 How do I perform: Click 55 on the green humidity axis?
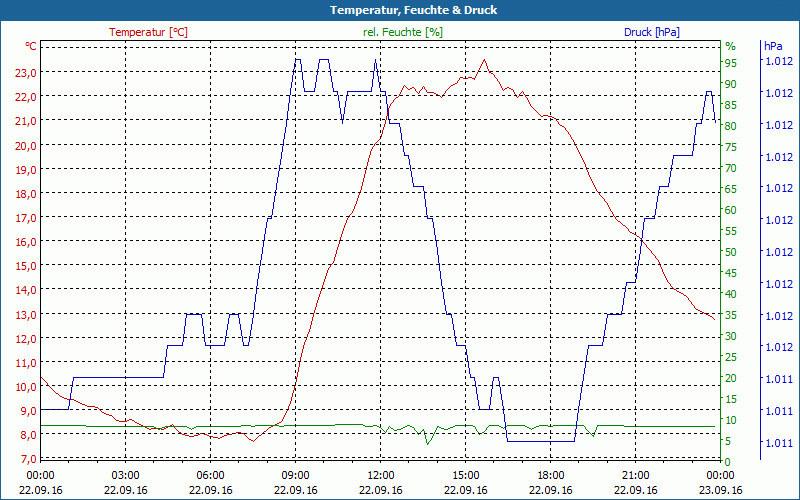click(x=731, y=231)
